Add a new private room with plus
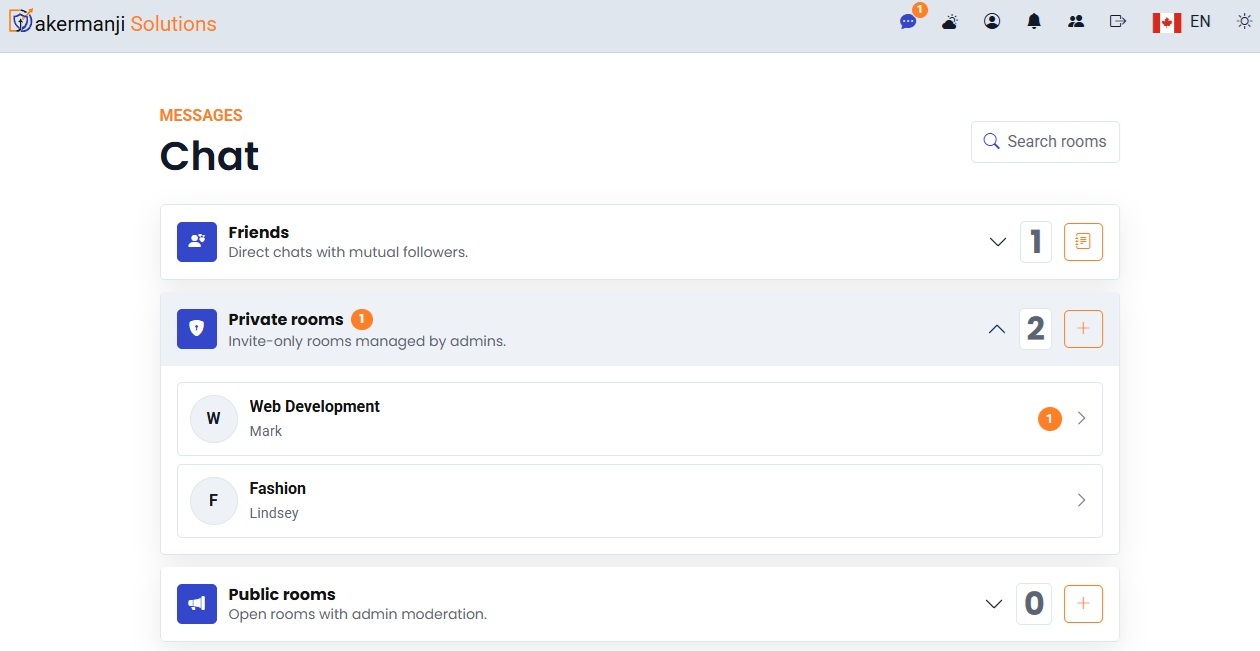 [x=1083, y=329]
